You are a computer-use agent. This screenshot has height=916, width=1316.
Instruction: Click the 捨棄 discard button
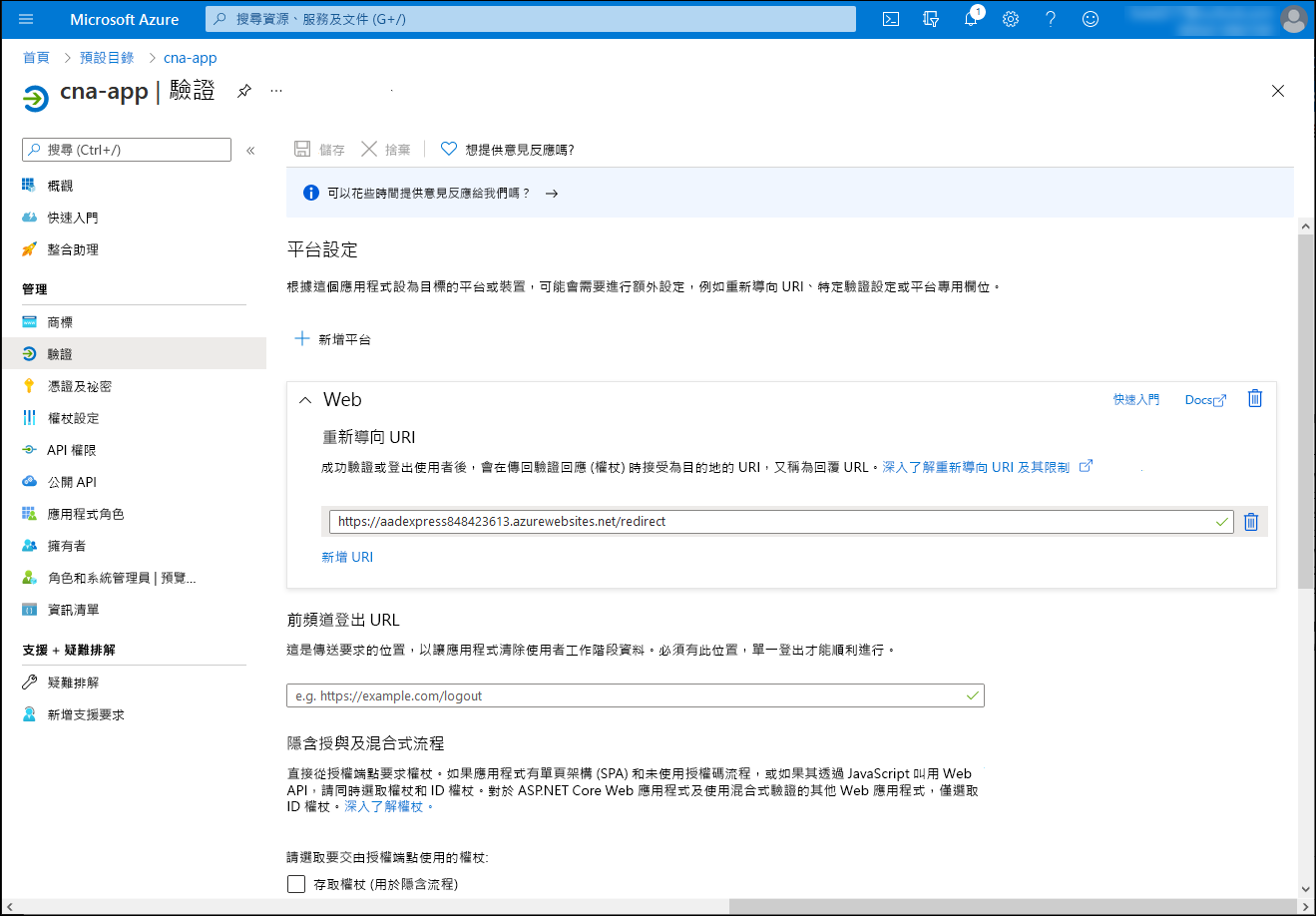[385, 150]
